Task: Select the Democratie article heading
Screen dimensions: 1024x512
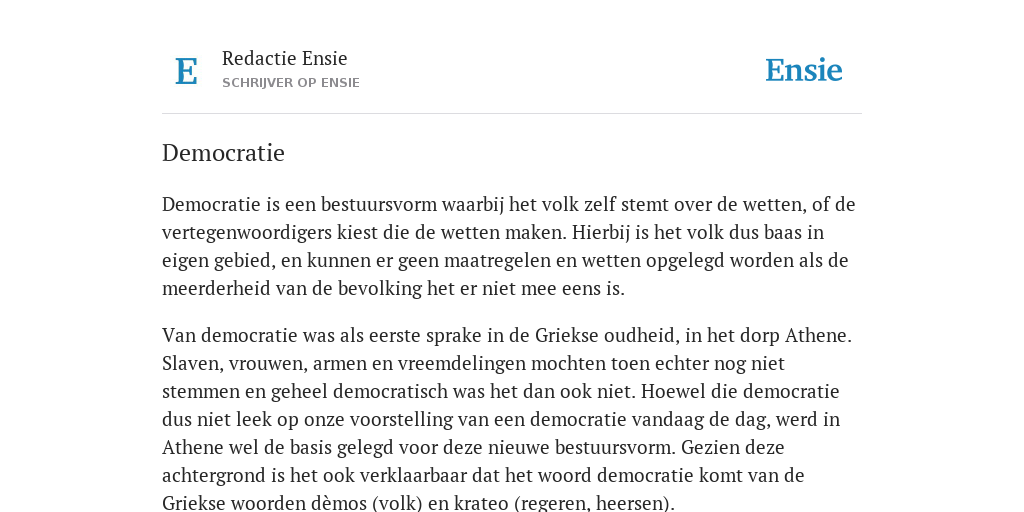Action: [x=223, y=153]
